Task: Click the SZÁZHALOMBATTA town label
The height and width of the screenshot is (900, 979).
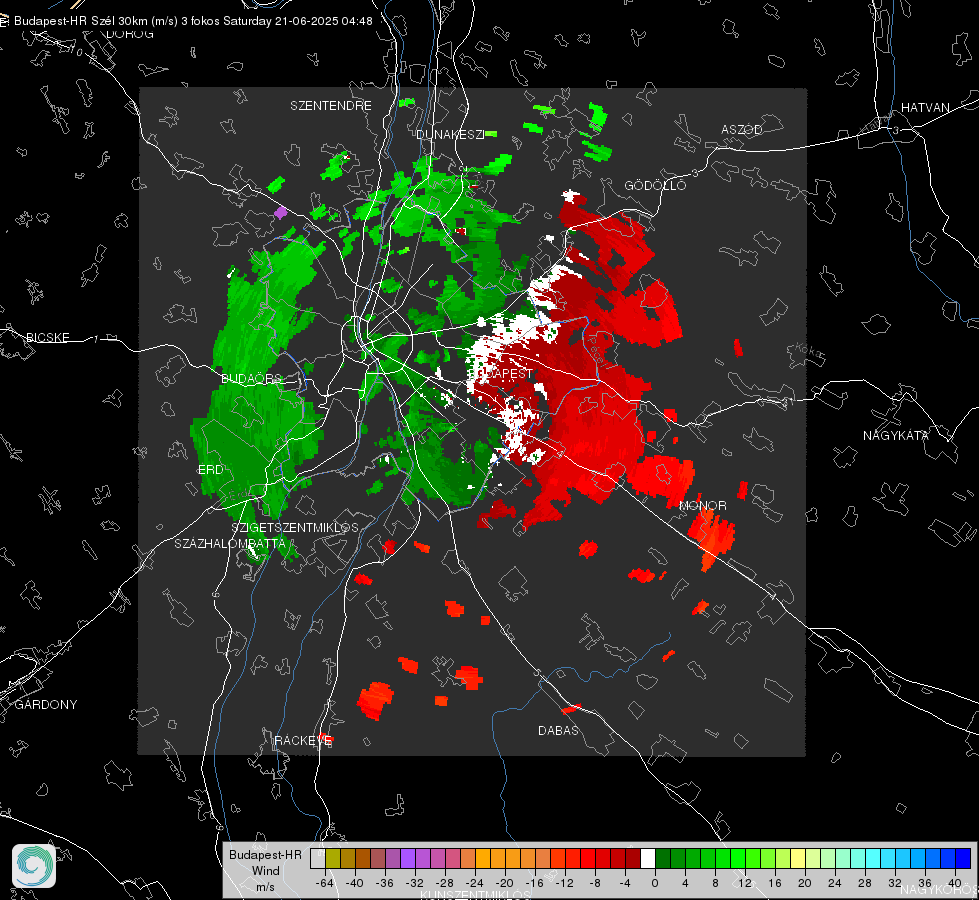Action: click(230, 543)
